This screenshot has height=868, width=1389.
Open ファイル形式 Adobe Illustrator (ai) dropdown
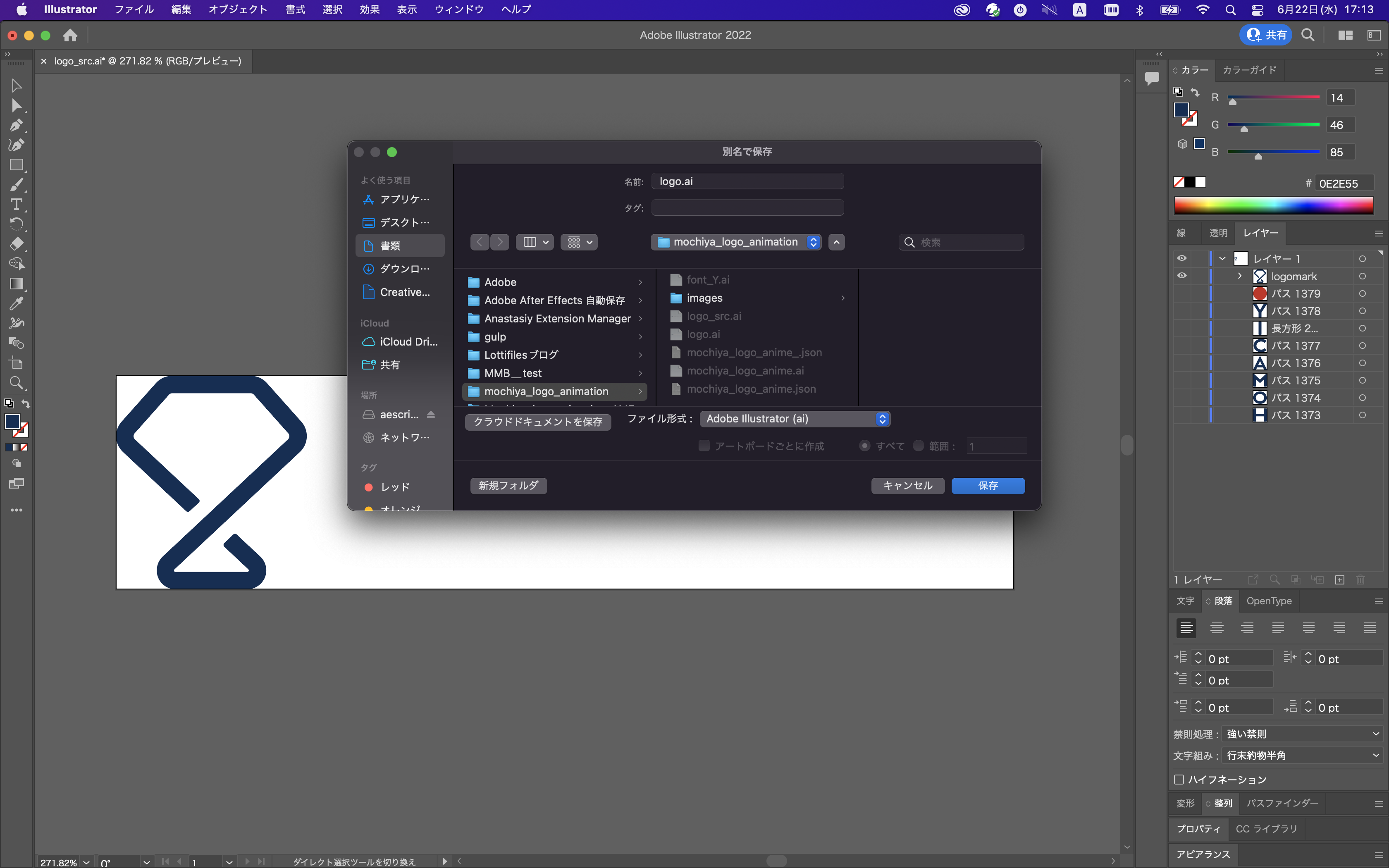[x=795, y=419]
